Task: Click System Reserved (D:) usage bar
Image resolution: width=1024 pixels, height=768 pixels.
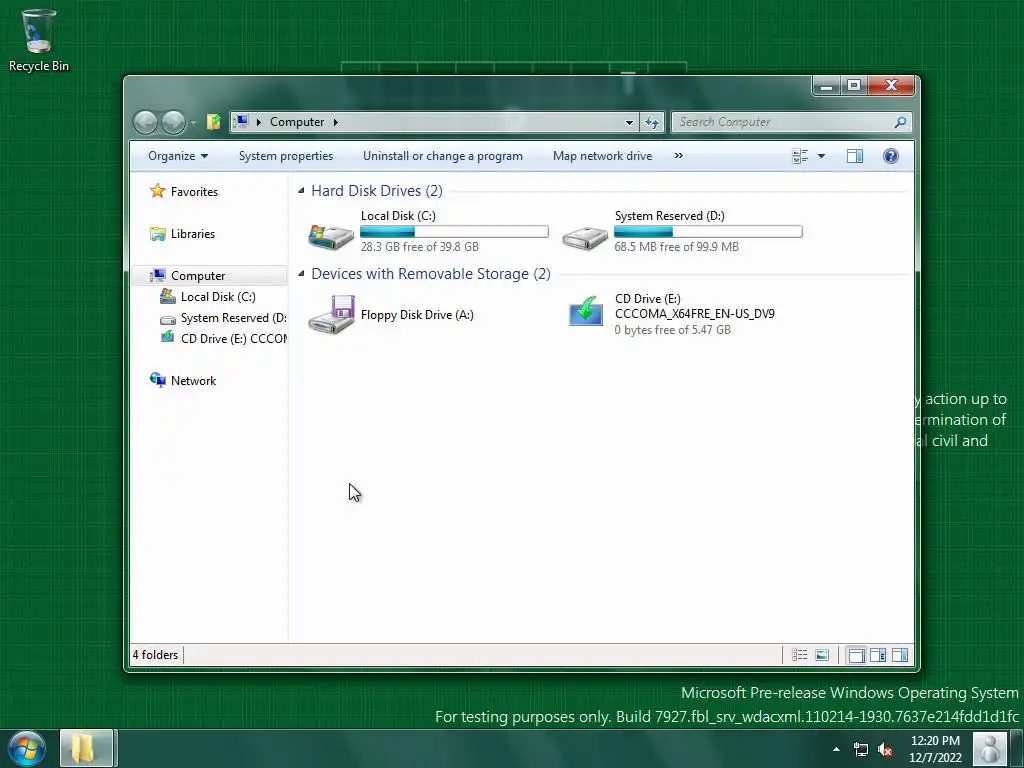Action: (708, 231)
